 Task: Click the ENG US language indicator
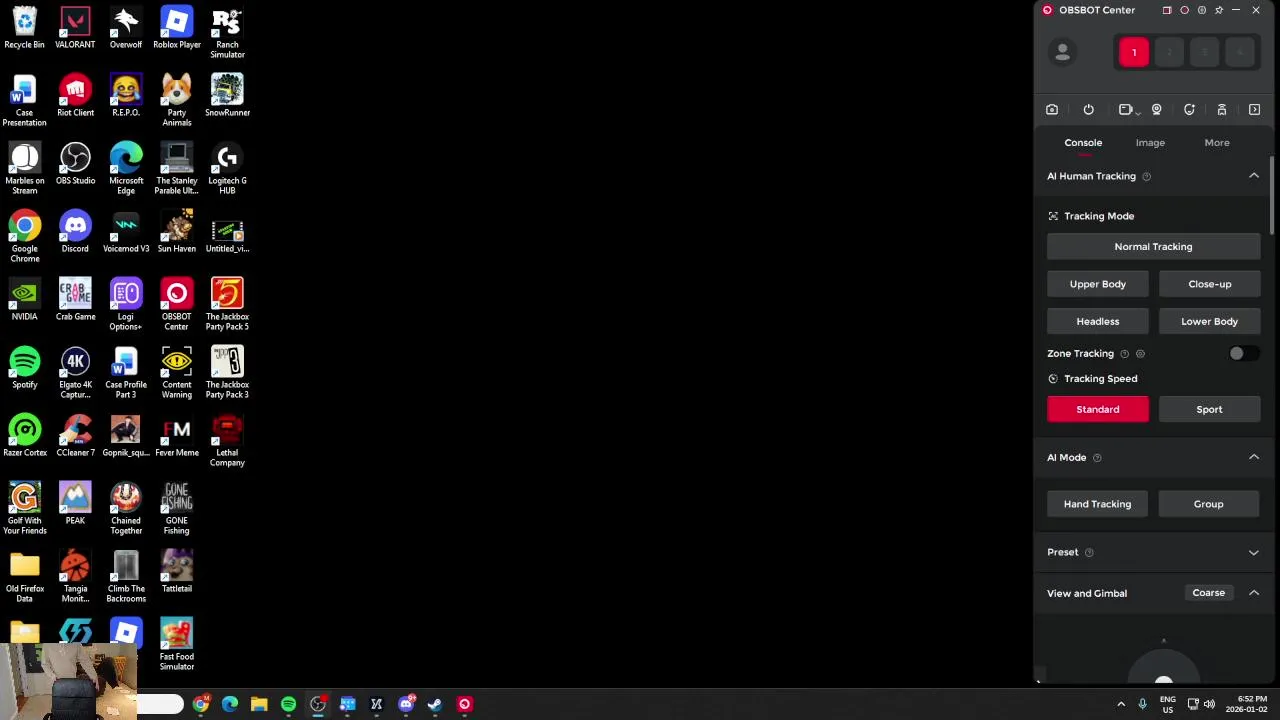coord(1167,704)
